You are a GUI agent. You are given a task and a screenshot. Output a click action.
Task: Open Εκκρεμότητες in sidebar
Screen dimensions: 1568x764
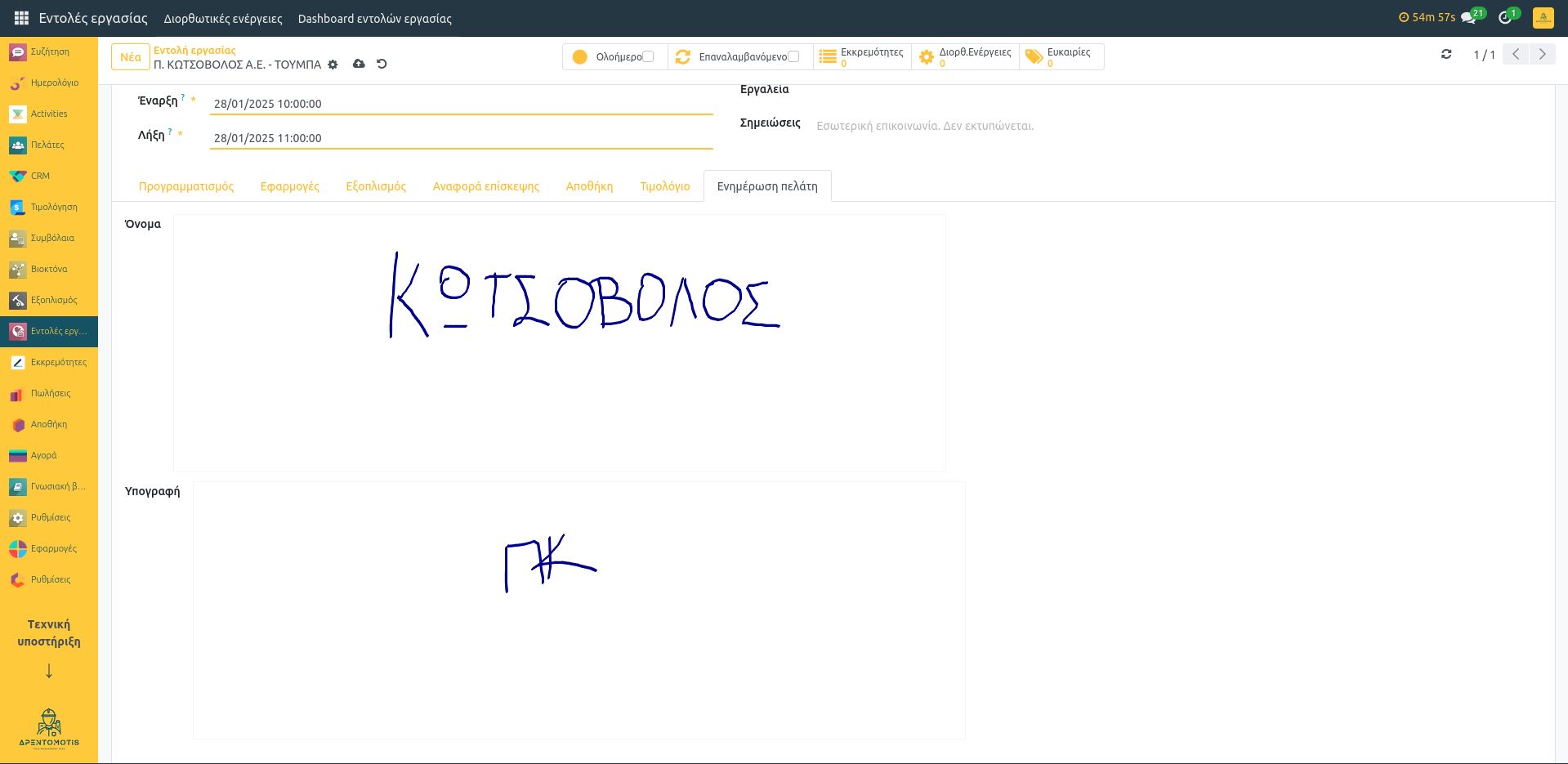49,362
